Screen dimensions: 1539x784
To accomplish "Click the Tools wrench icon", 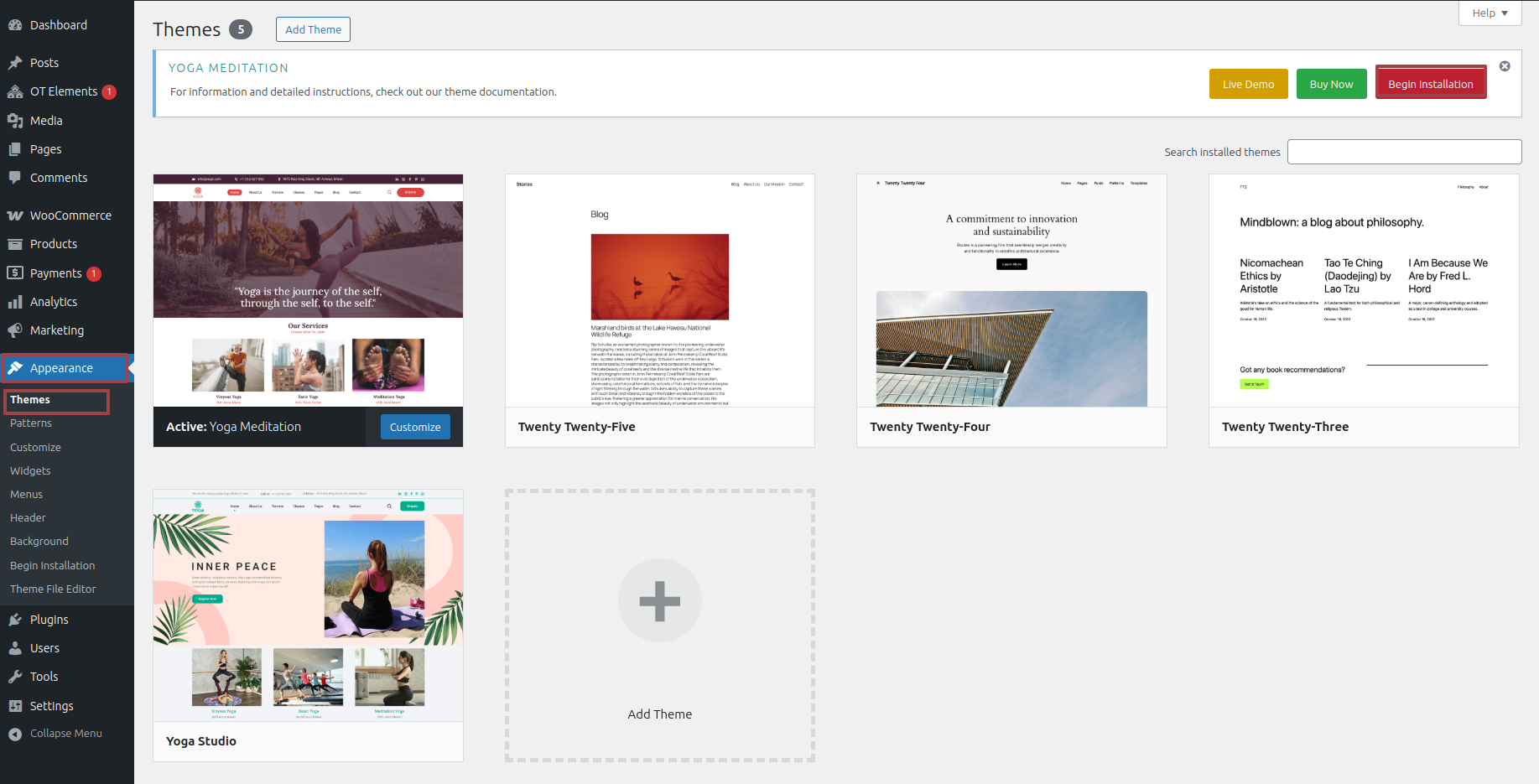I will [x=15, y=677].
